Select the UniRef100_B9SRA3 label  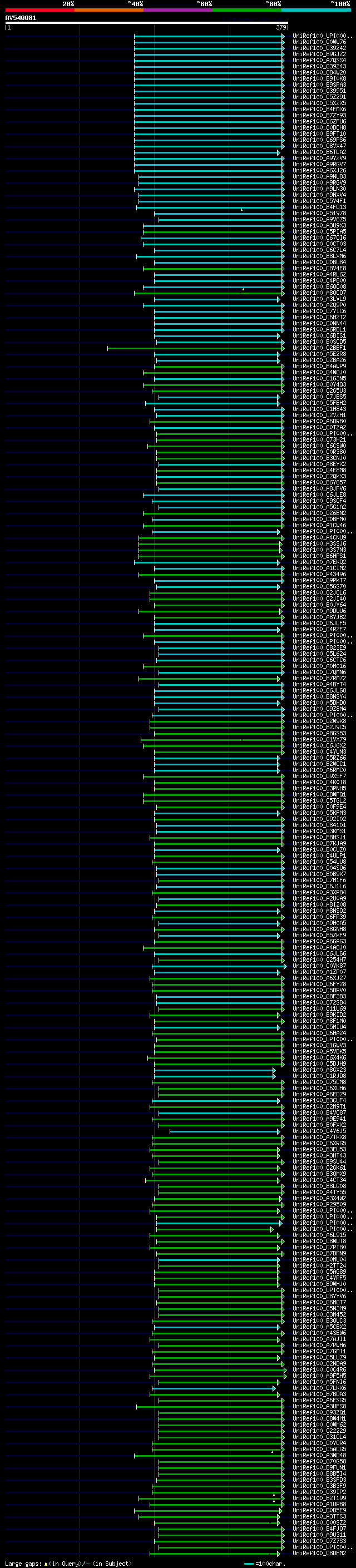[319, 85]
